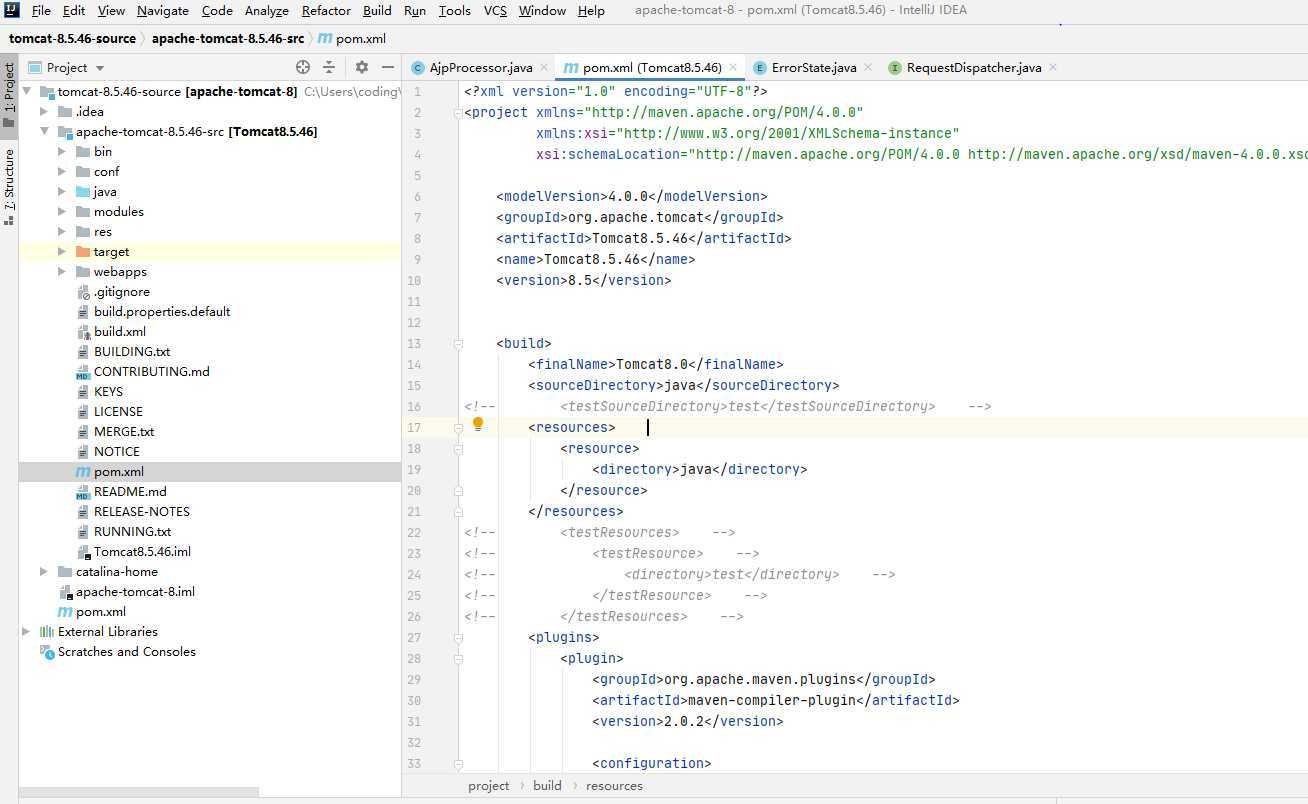The height and width of the screenshot is (804, 1308).
Task: Click the BUILDING.txt file icon
Action: pyautogui.click(x=83, y=351)
